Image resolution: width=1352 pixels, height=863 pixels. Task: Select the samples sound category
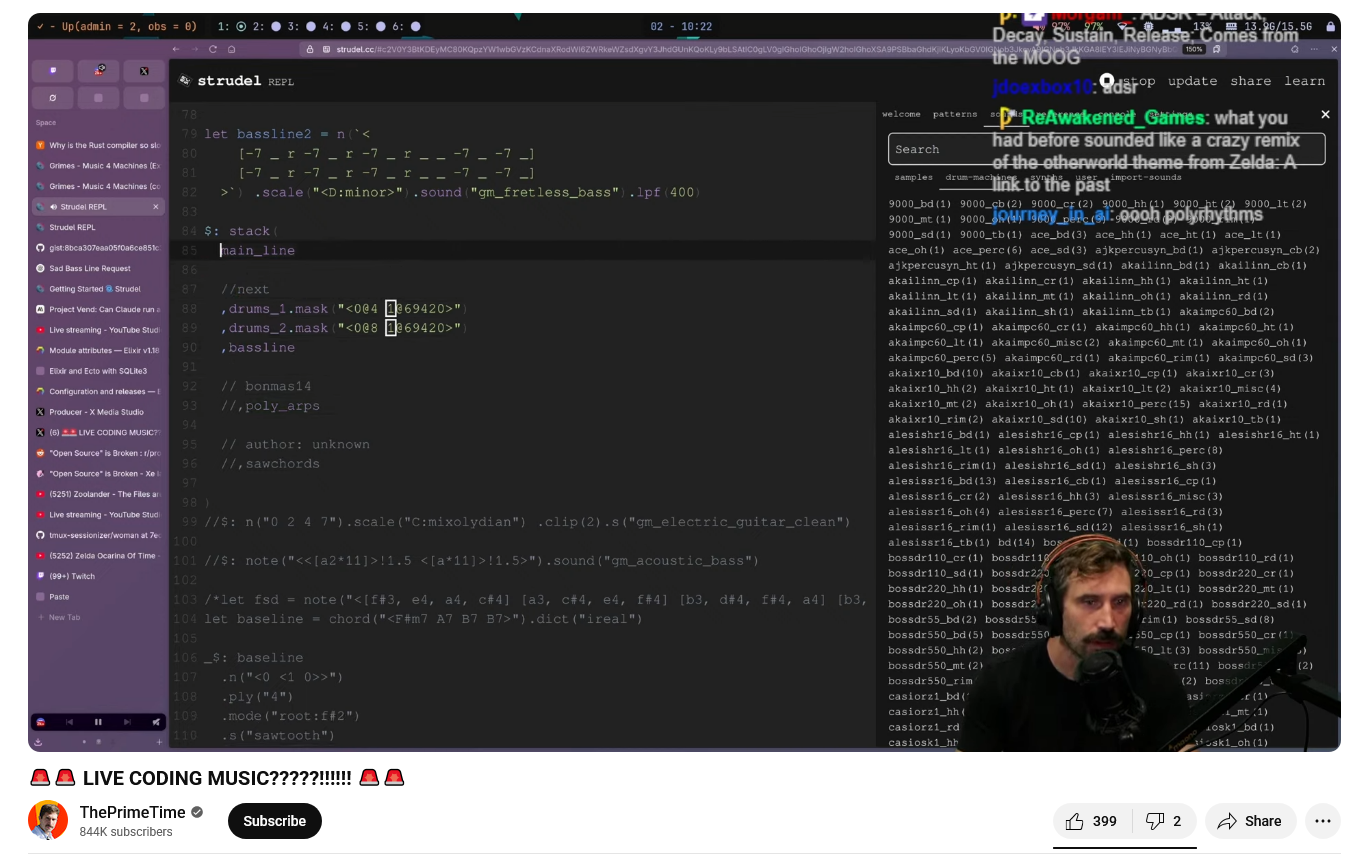click(x=913, y=177)
